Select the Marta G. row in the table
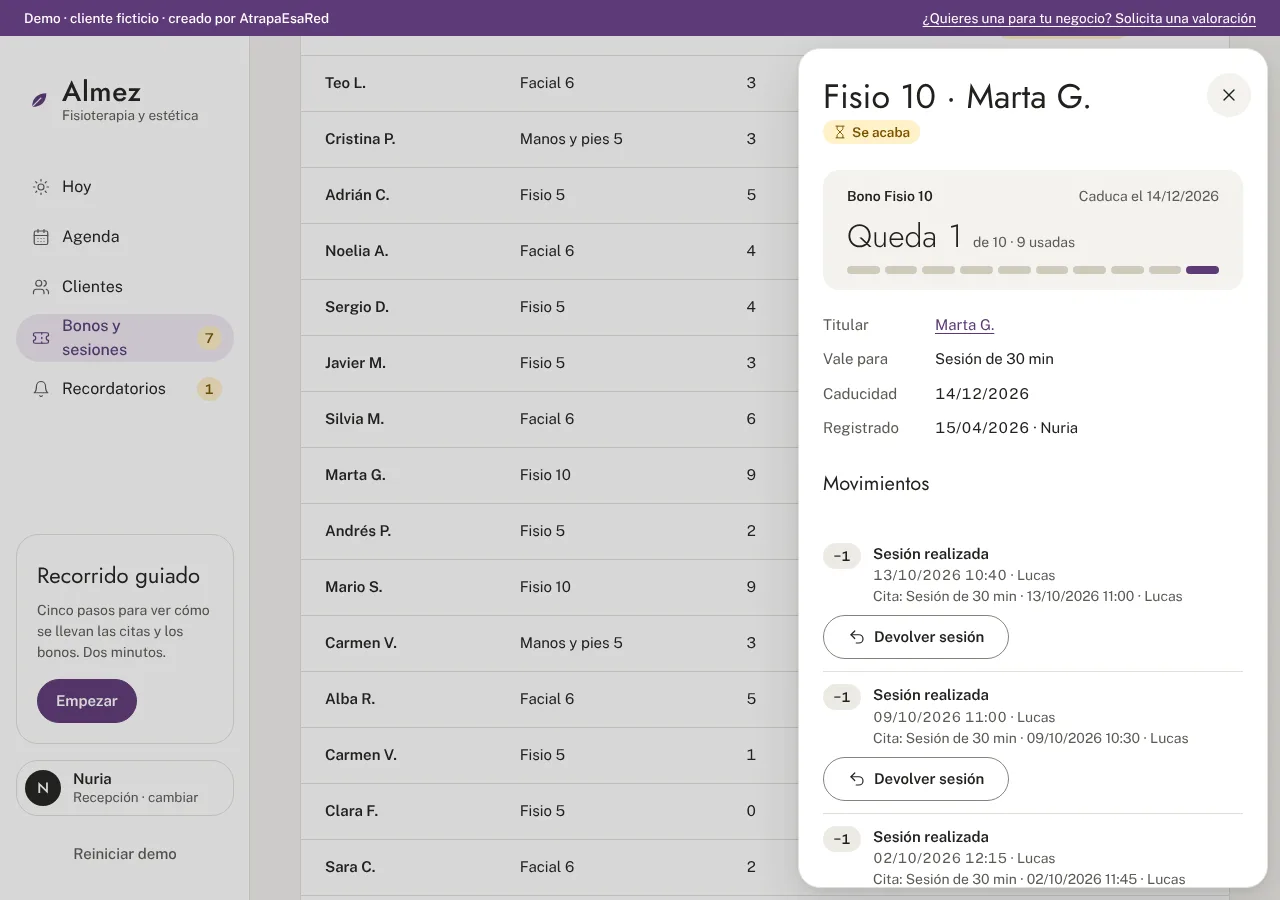Image resolution: width=1280 pixels, height=900 pixels. pyautogui.click(x=550, y=475)
